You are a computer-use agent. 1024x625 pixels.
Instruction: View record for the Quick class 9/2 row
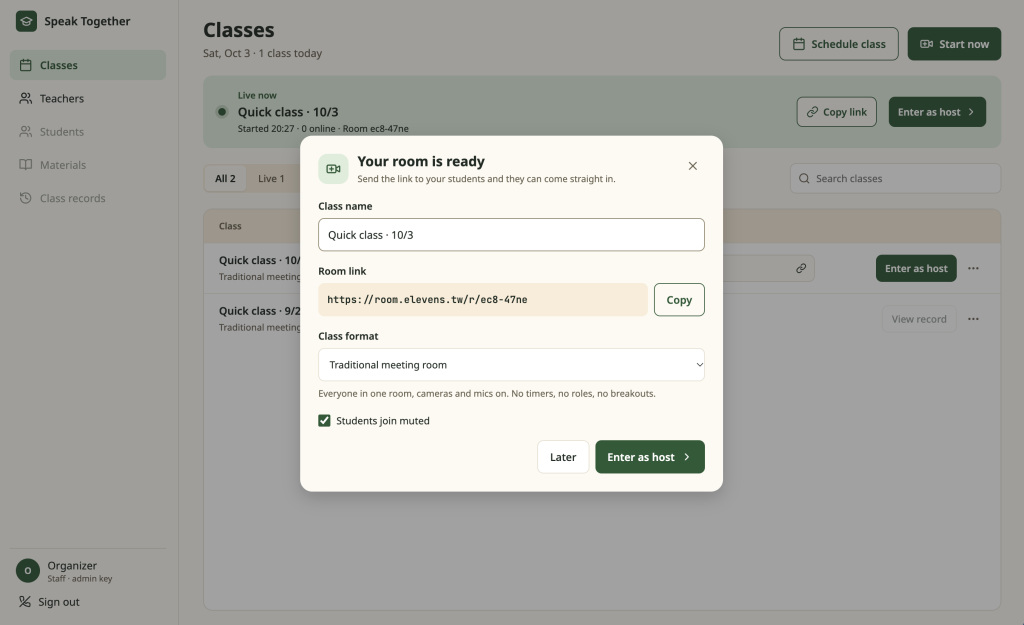tap(919, 319)
